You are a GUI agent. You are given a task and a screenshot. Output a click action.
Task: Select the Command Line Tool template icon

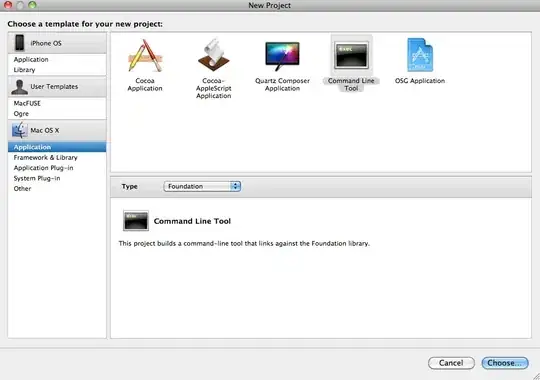tap(351, 55)
